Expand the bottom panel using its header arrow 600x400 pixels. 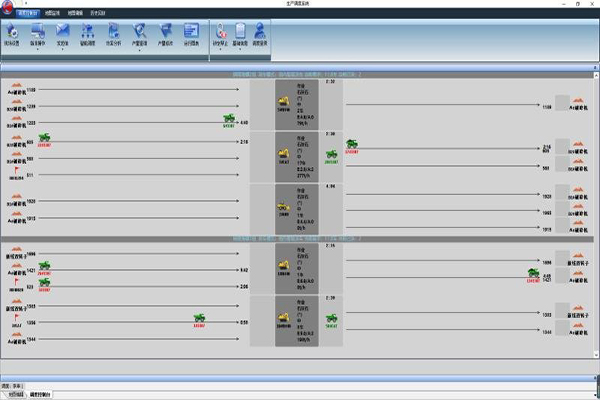click(x=595, y=378)
